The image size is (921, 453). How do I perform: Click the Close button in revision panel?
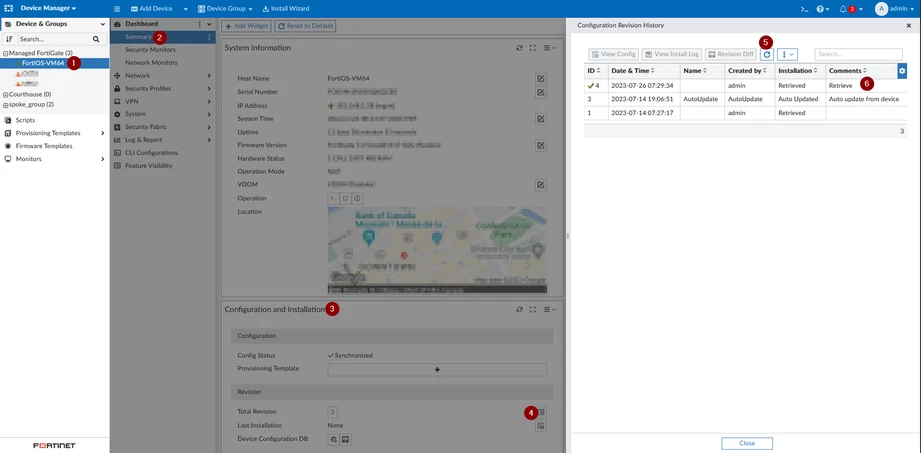747,443
